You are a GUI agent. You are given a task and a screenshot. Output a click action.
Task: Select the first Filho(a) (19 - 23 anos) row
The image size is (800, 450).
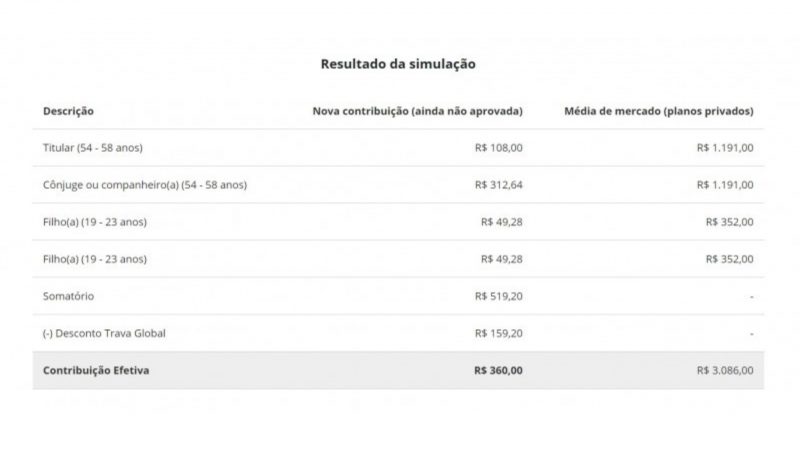coord(398,222)
